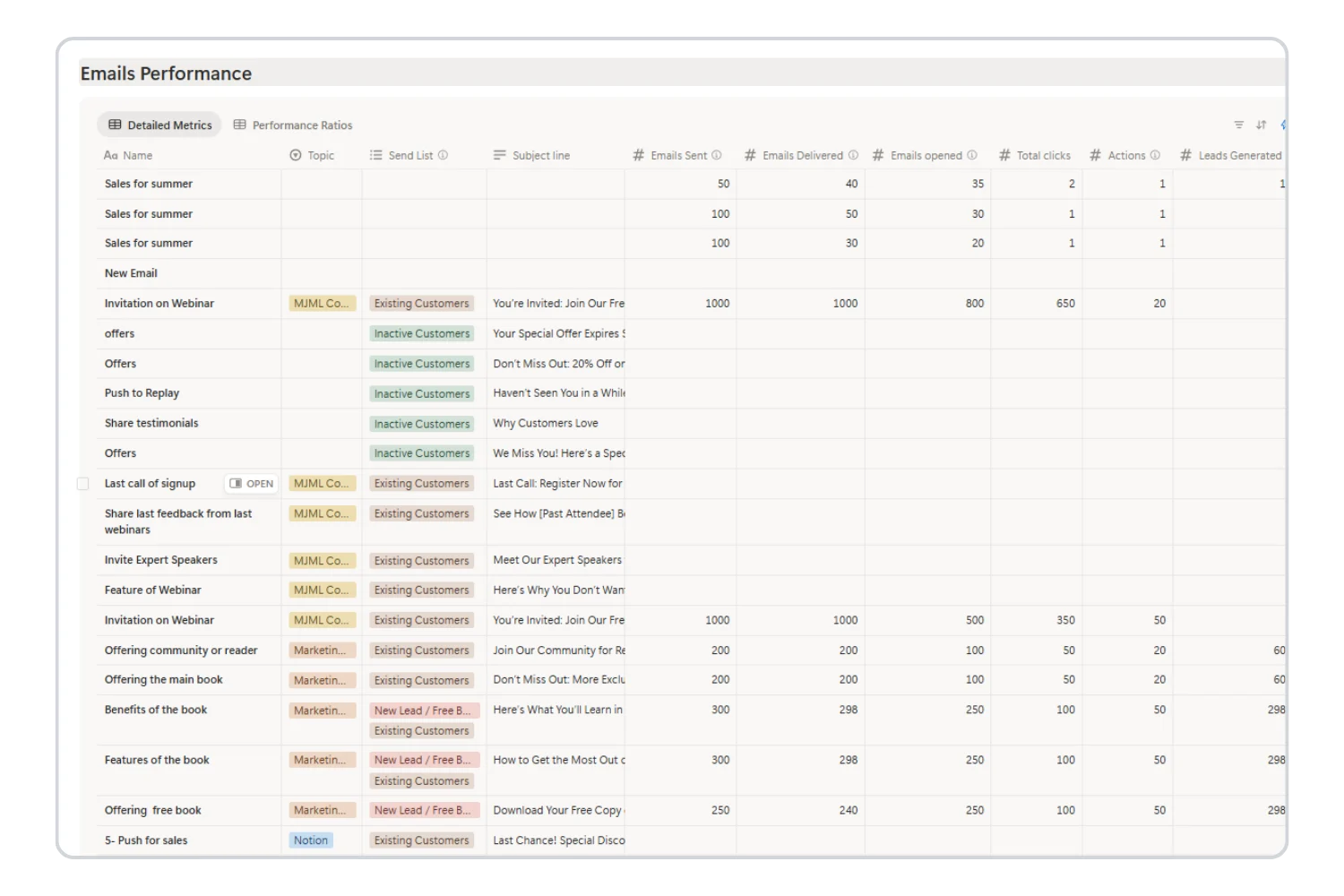The image size is (1344, 896).
Task: Click OPEN on the Last call of signup row
Action: click(x=251, y=483)
